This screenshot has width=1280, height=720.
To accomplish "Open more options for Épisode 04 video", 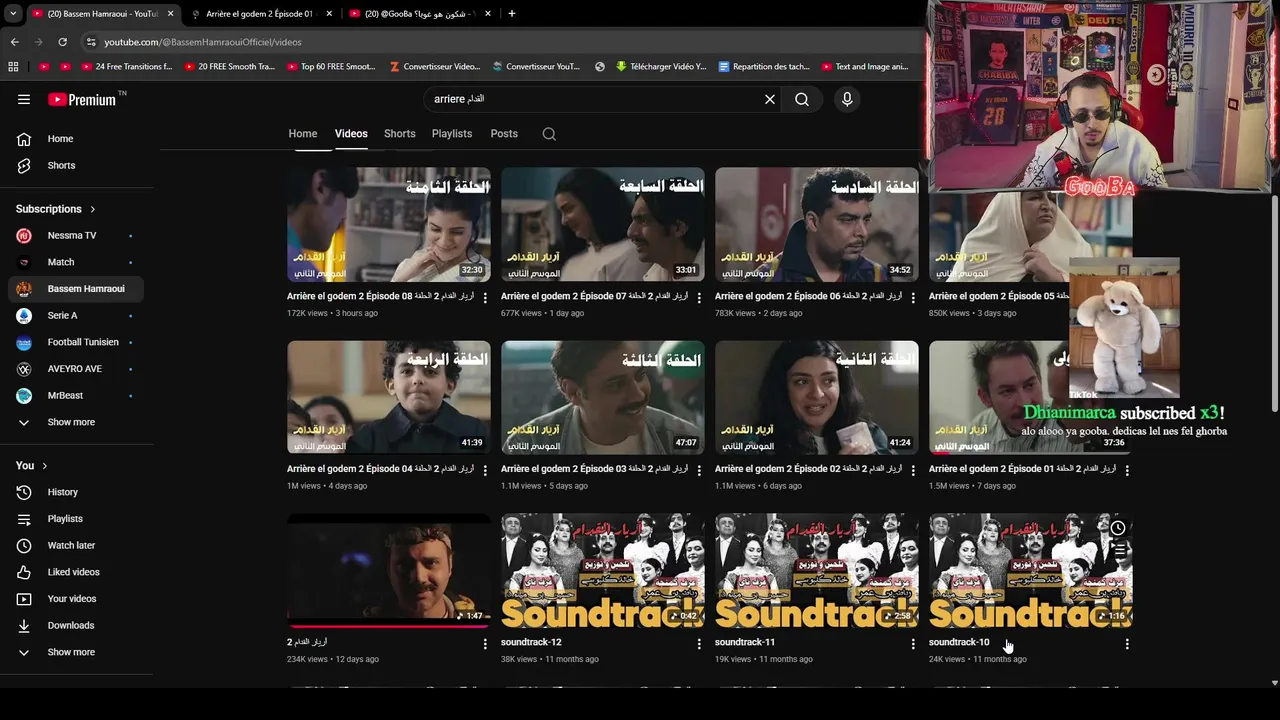I will click(x=485, y=471).
